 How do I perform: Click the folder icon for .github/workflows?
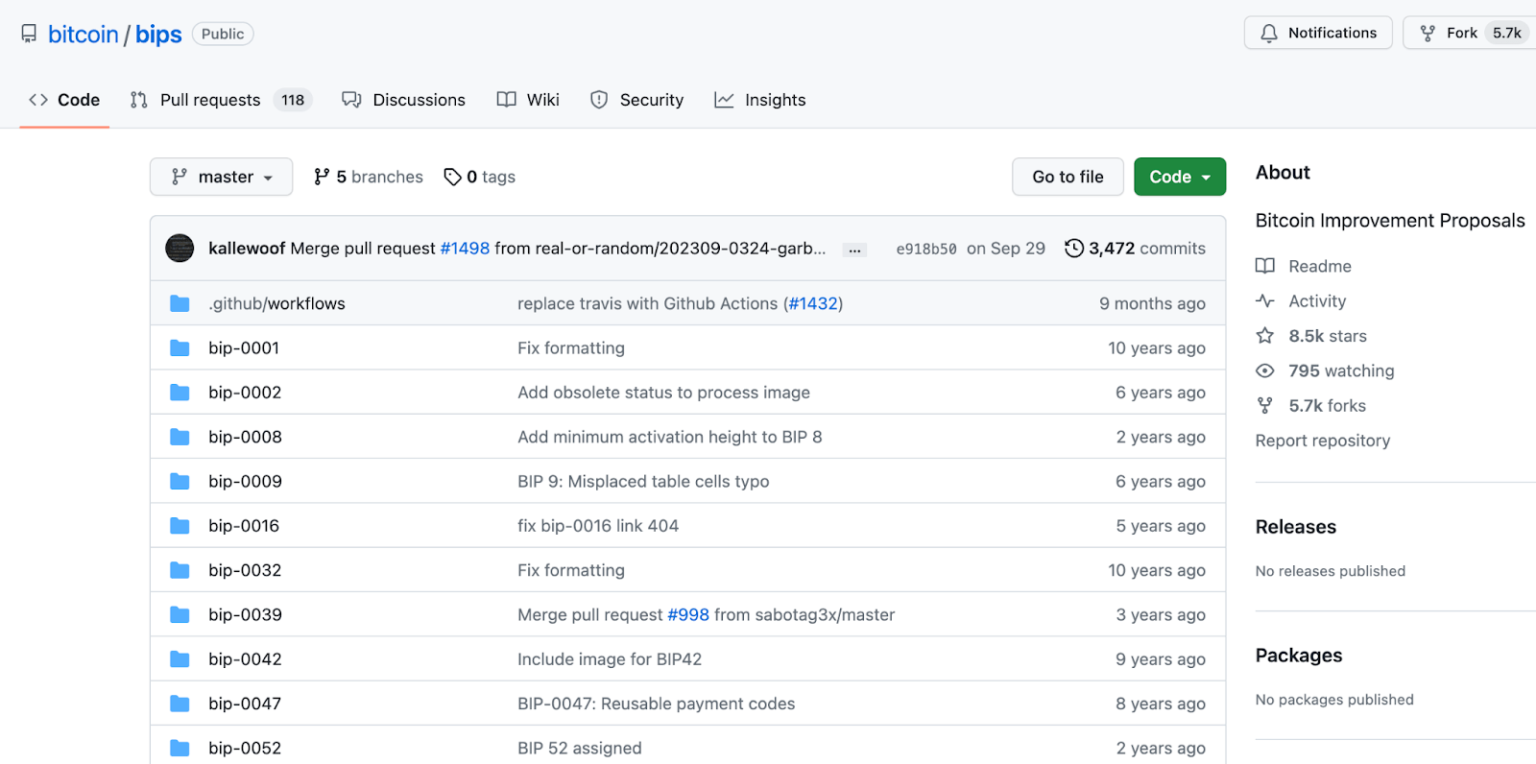click(180, 303)
